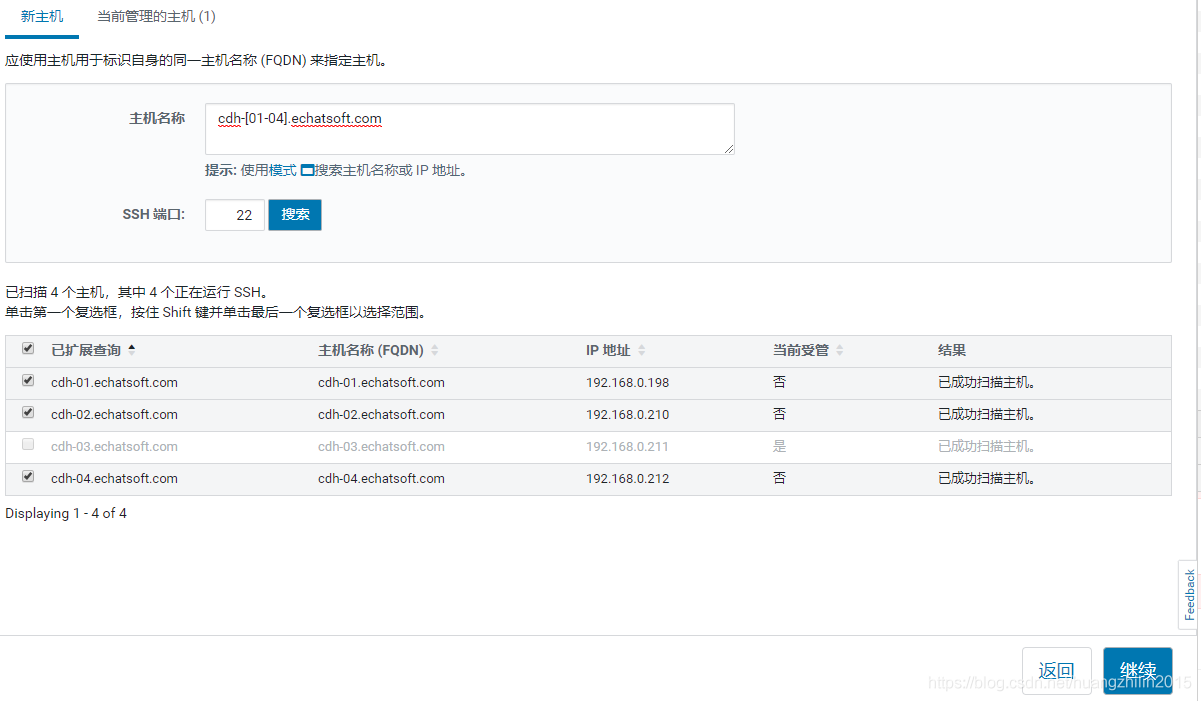Sort by 主机名称 (FQDN) column arrow
Viewport: 1201px width, 701px height.
tap(435, 350)
